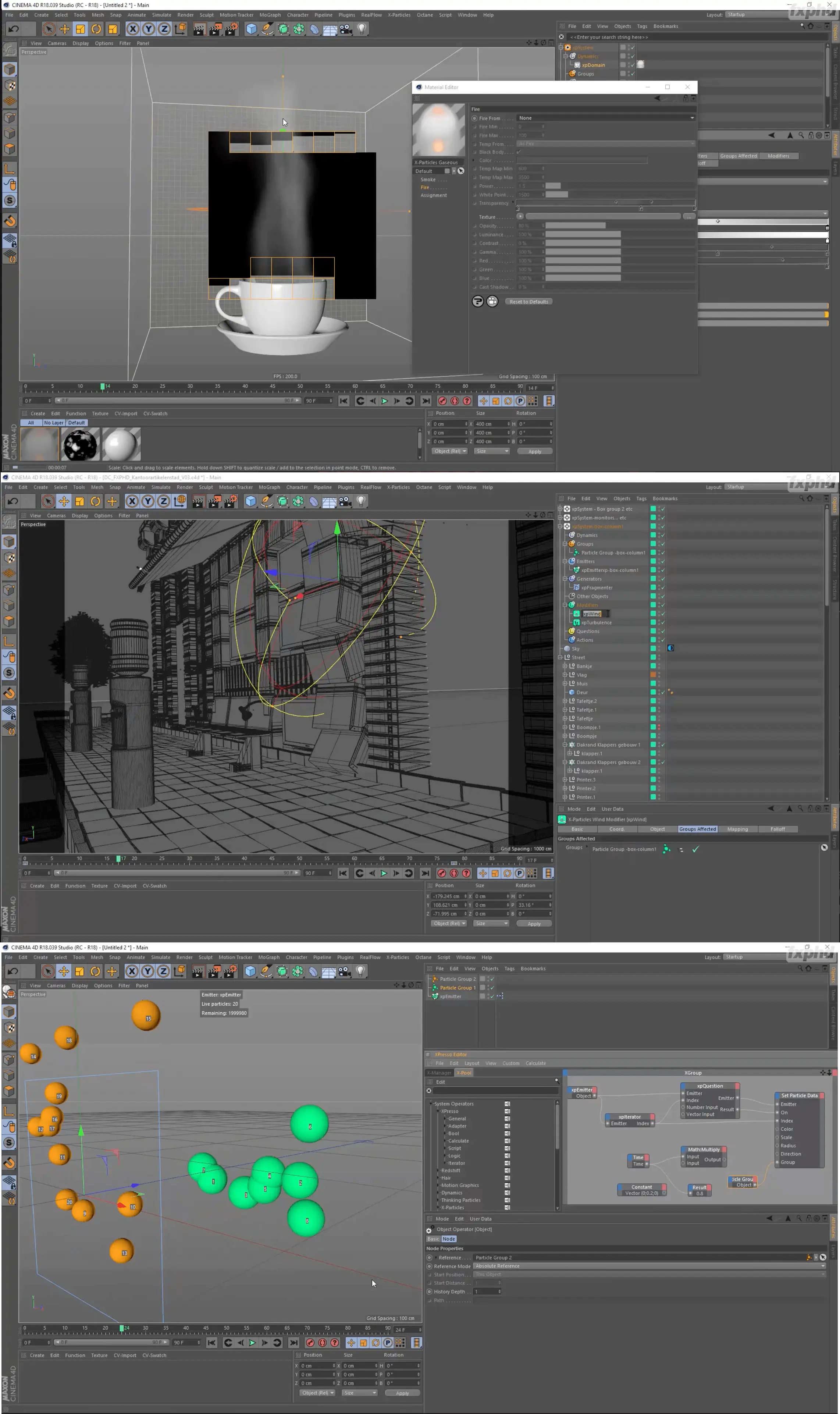Select the Smoke channel in Material Editor
Image resolution: width=840 pixels, height=1414 pixels.
click(x=428, y=180)
